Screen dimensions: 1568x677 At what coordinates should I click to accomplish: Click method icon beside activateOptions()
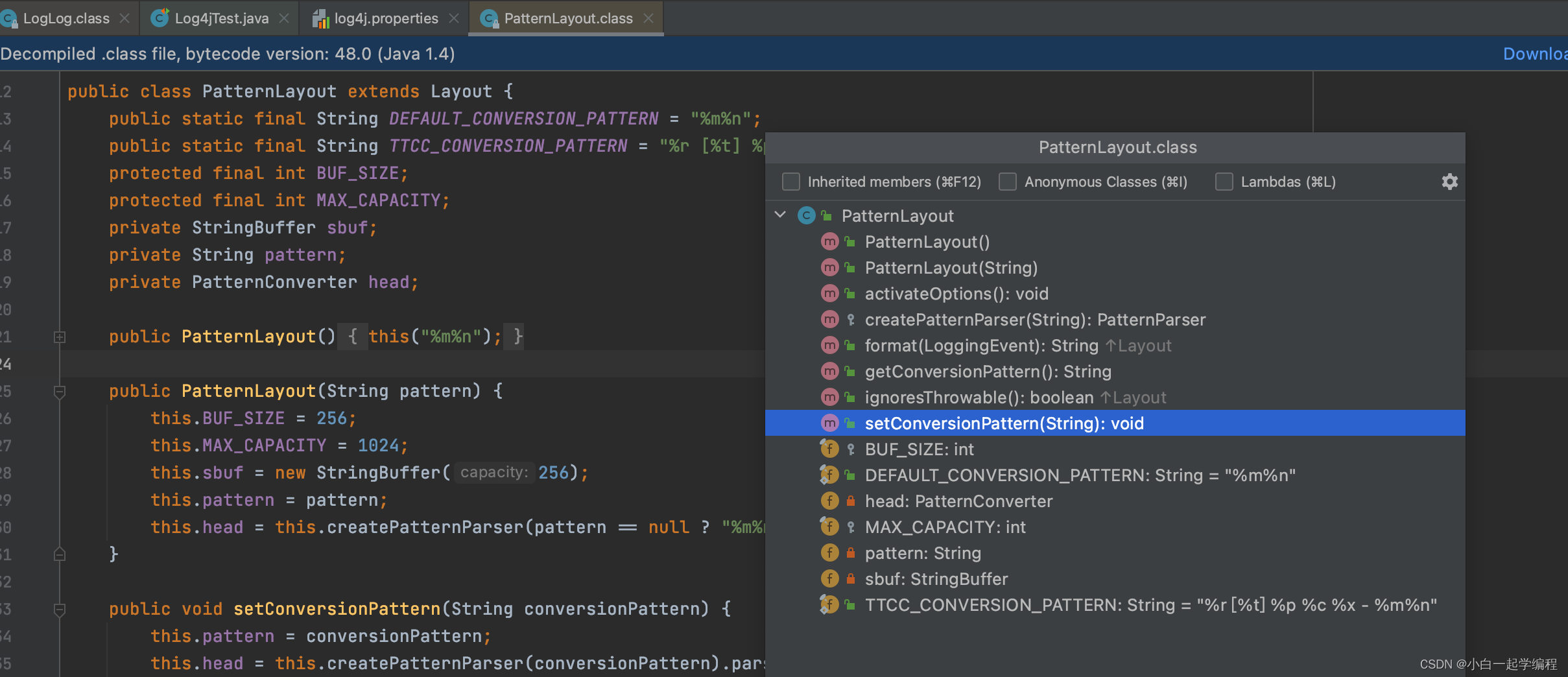(829, 294)
